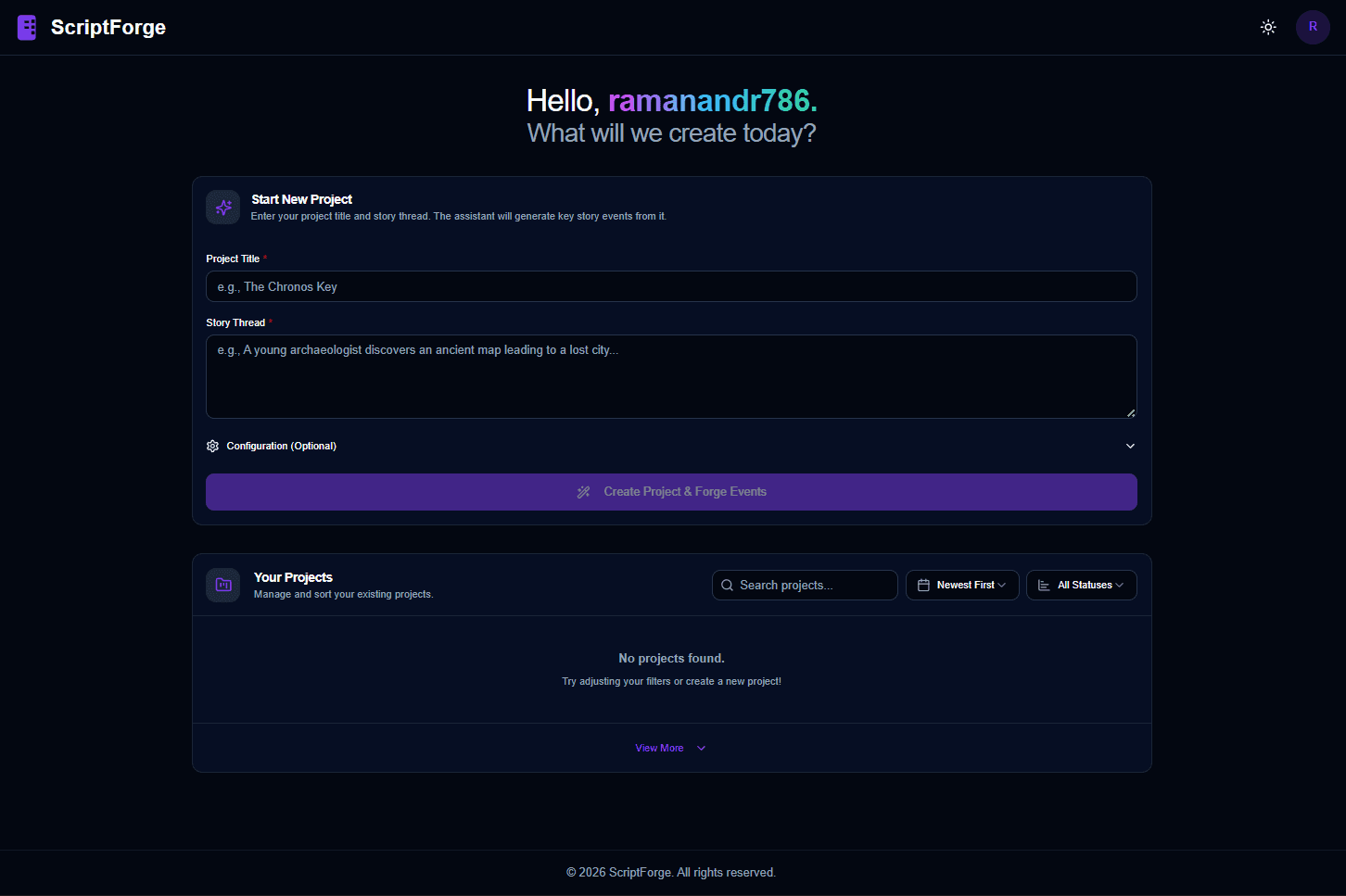Click the ScriptForge logo icon

tap(27, 28)
